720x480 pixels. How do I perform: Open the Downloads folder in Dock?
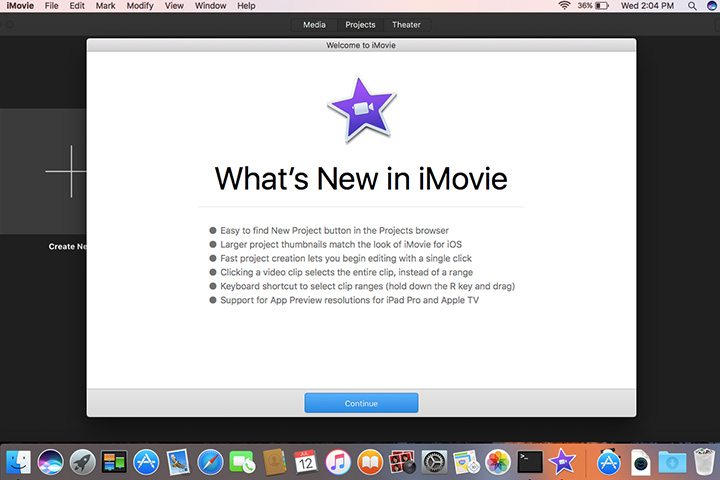coord(673,462)
